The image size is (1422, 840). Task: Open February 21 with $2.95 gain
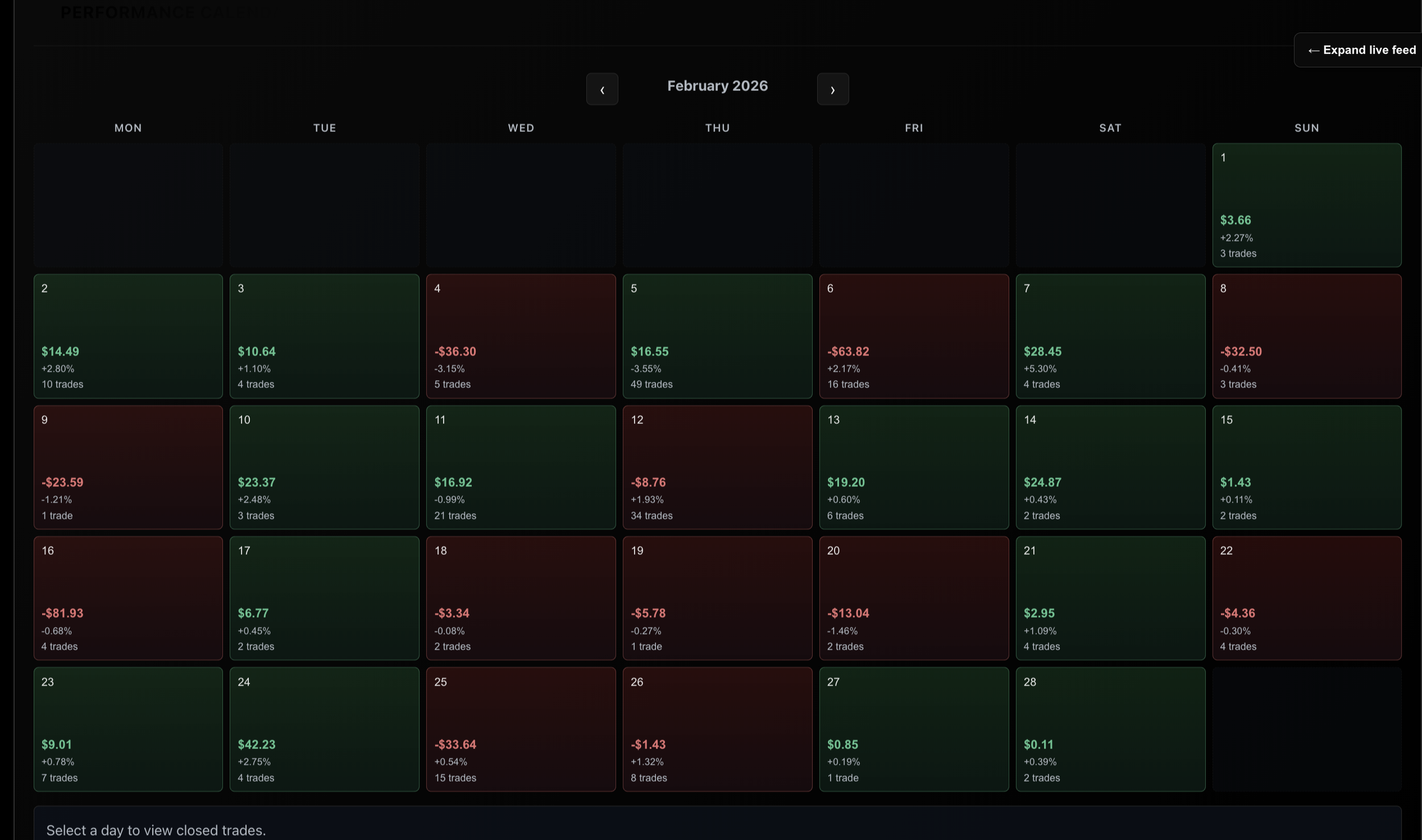click(x=1110, y=598)
